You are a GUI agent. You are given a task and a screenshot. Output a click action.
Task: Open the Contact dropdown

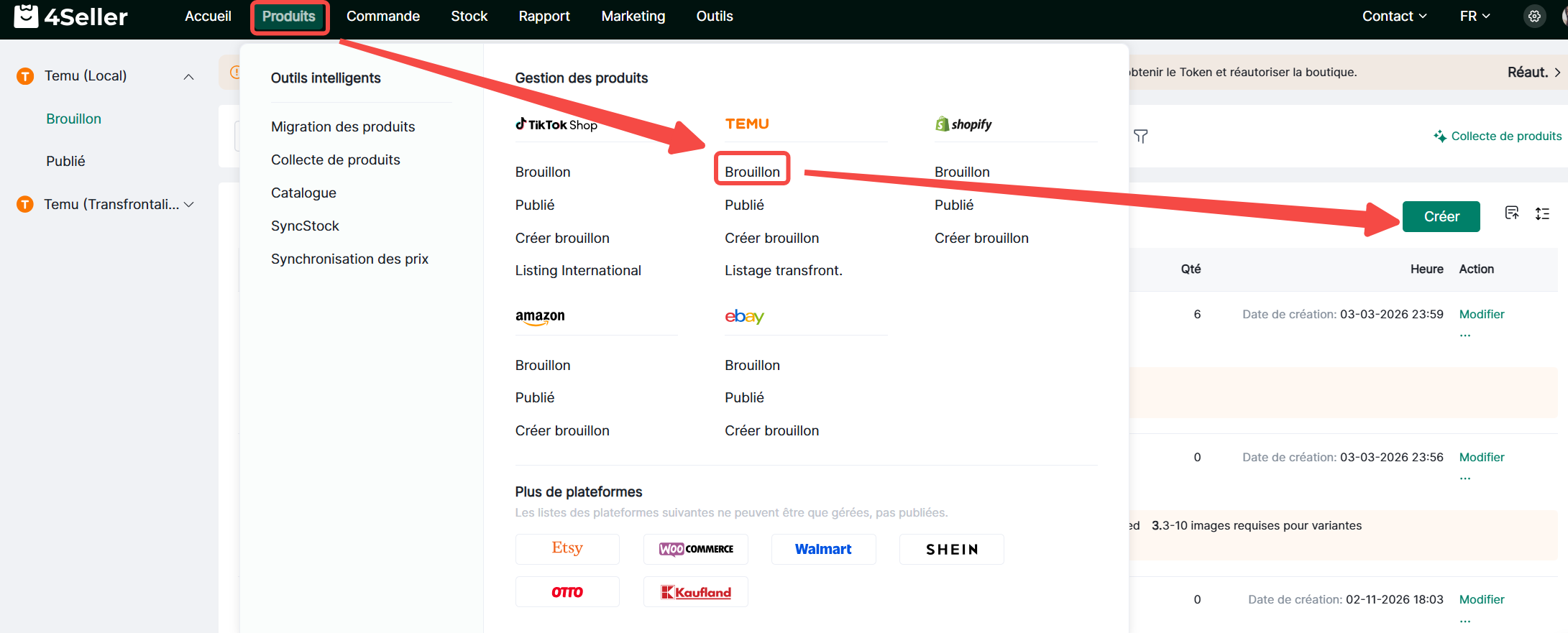(1394, 17)
